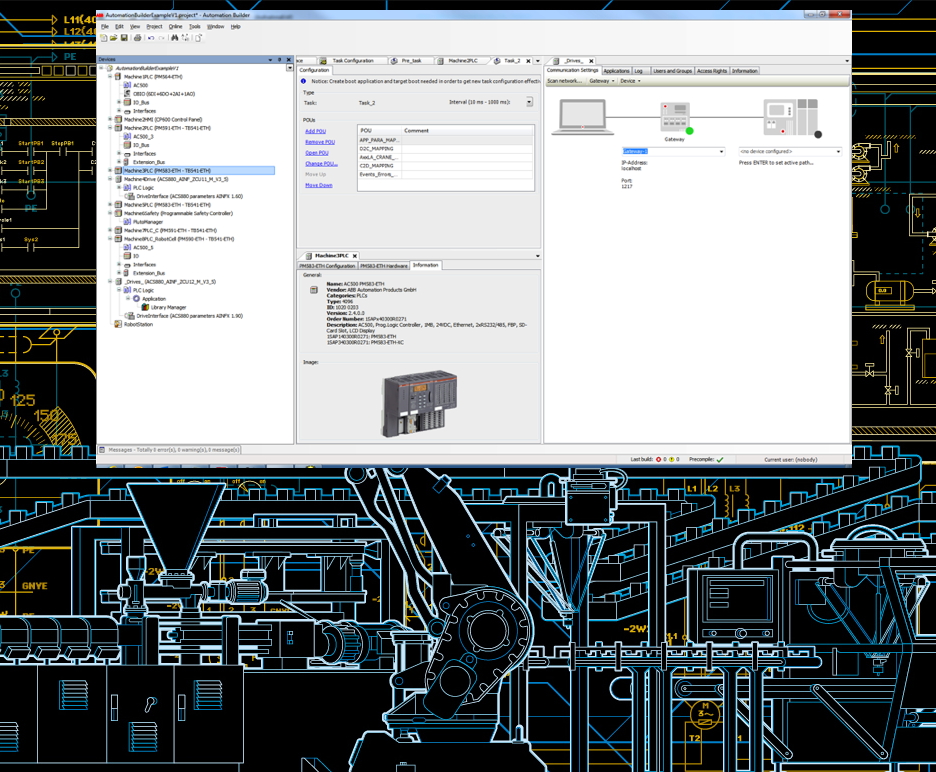
Task: Click the Messages panel icon in status bar
Action: (x=102, y=450)
